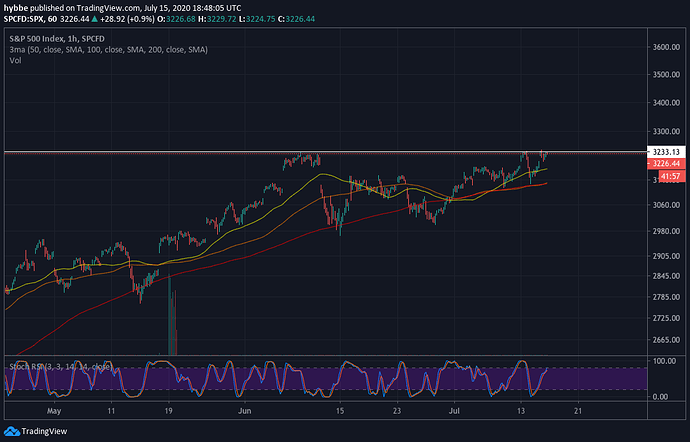Click the TradingView cloud logo icon
Viewport: 690px width, 442px height.
click(x=11, y=431)
